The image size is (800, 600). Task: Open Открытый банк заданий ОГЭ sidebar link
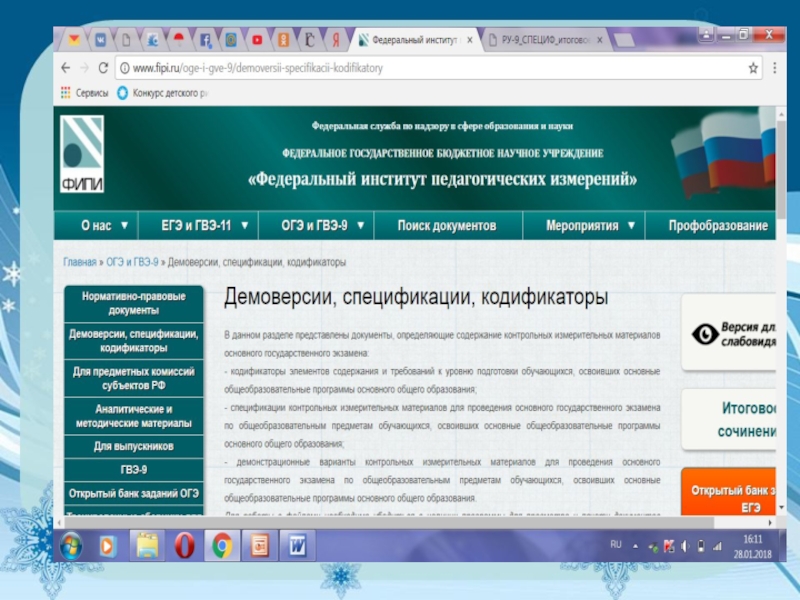[x=133, y=494]
